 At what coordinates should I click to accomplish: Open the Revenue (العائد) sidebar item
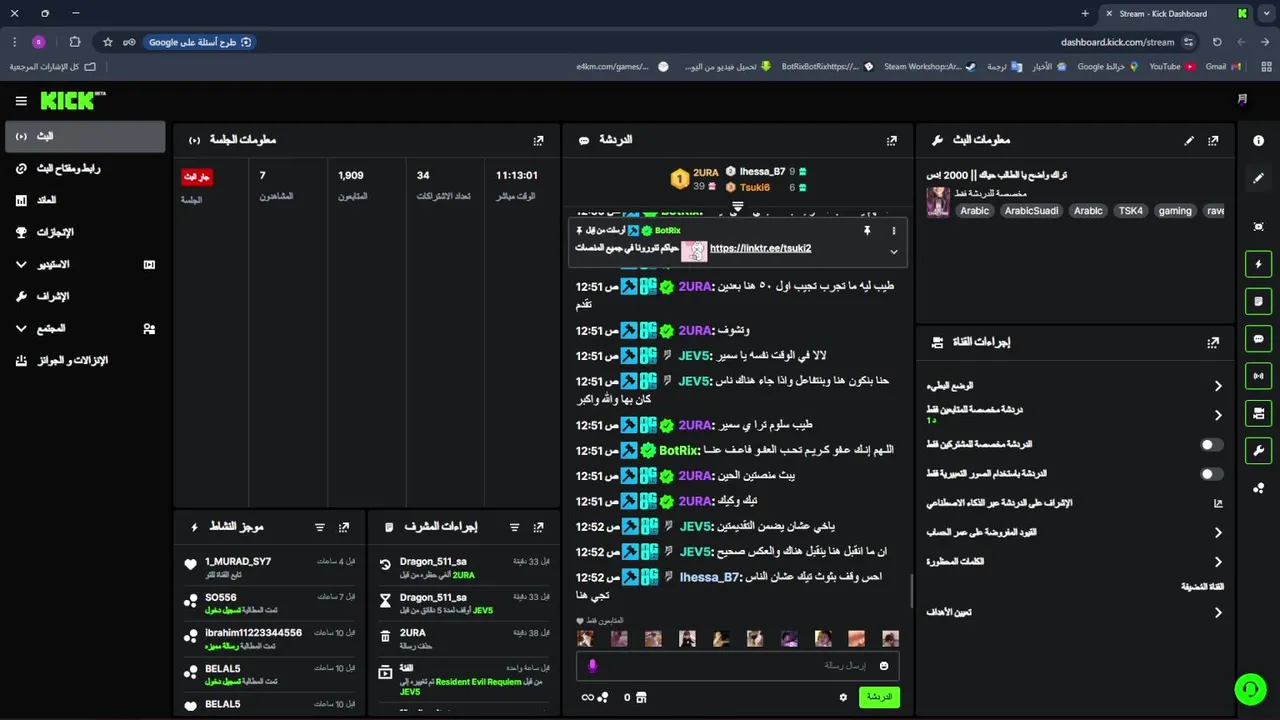click(x=85, y=200)
